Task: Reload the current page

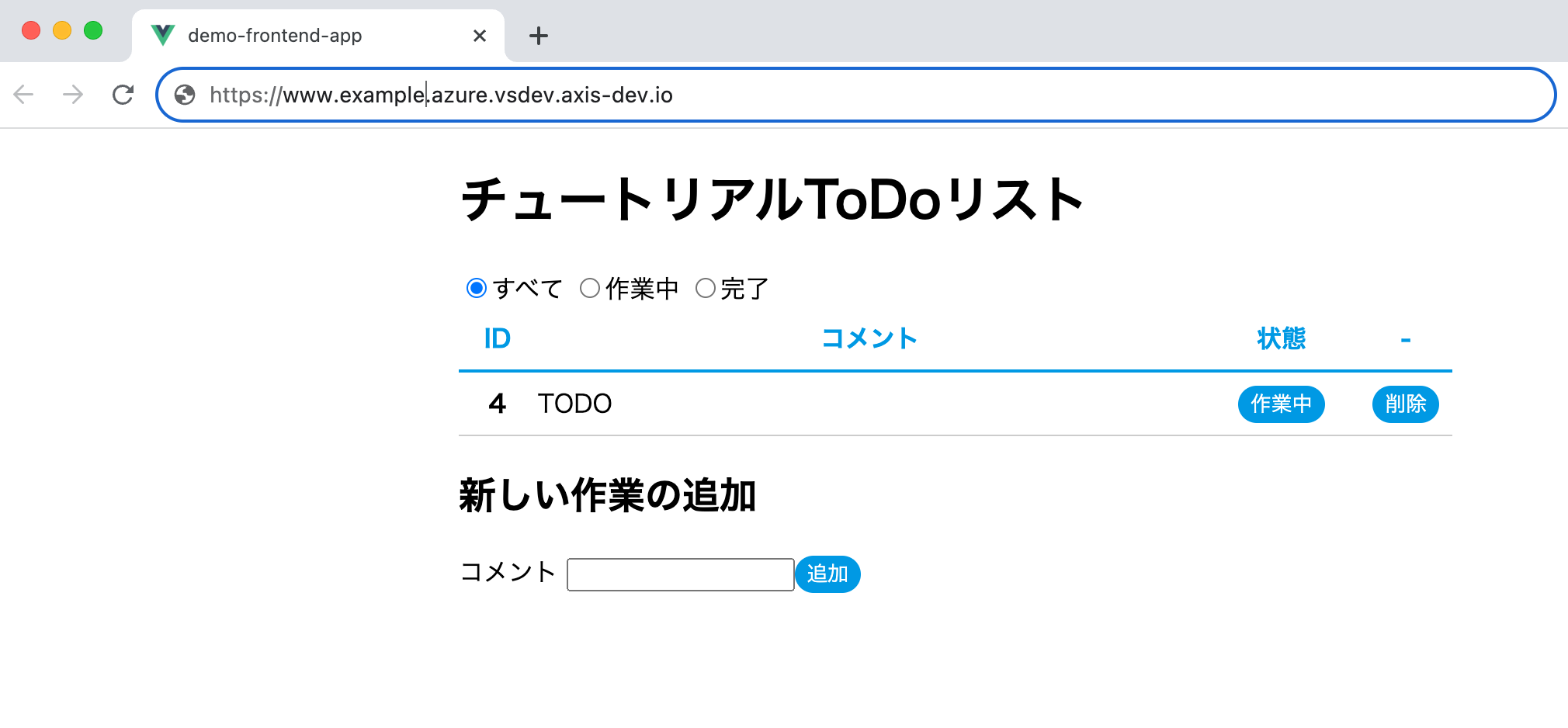Action: [x=123, y=95]
